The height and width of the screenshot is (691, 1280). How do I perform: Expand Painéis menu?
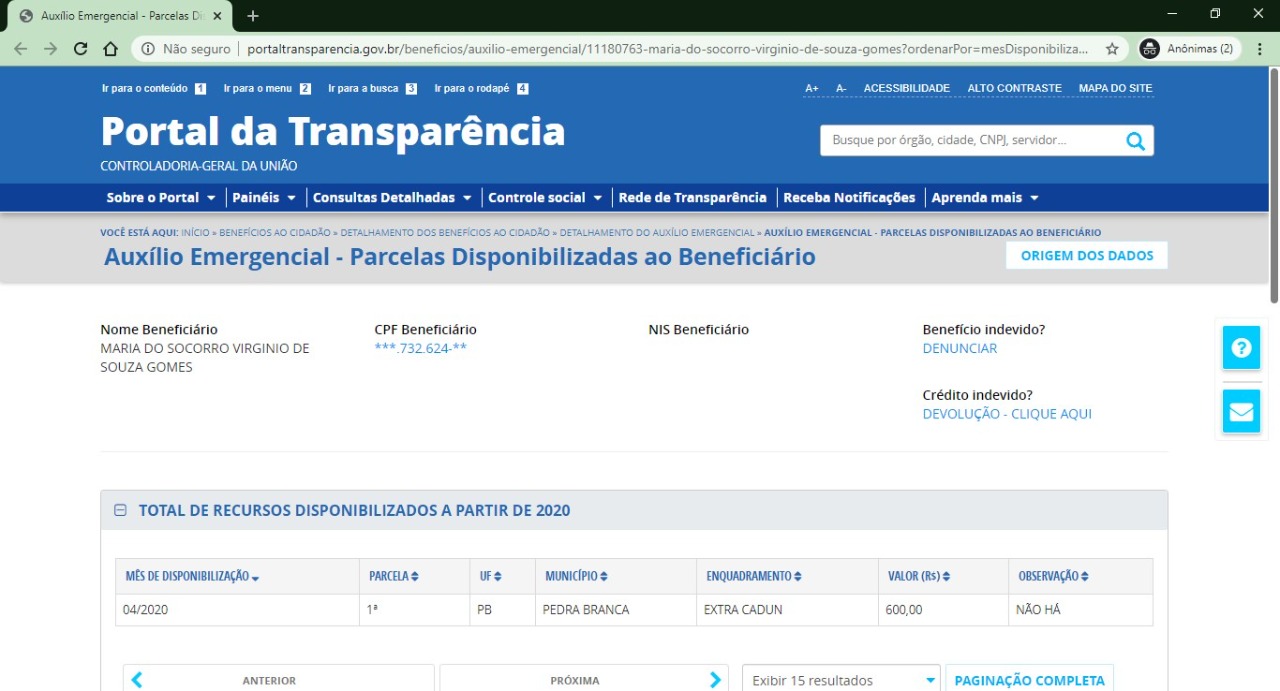264,198
